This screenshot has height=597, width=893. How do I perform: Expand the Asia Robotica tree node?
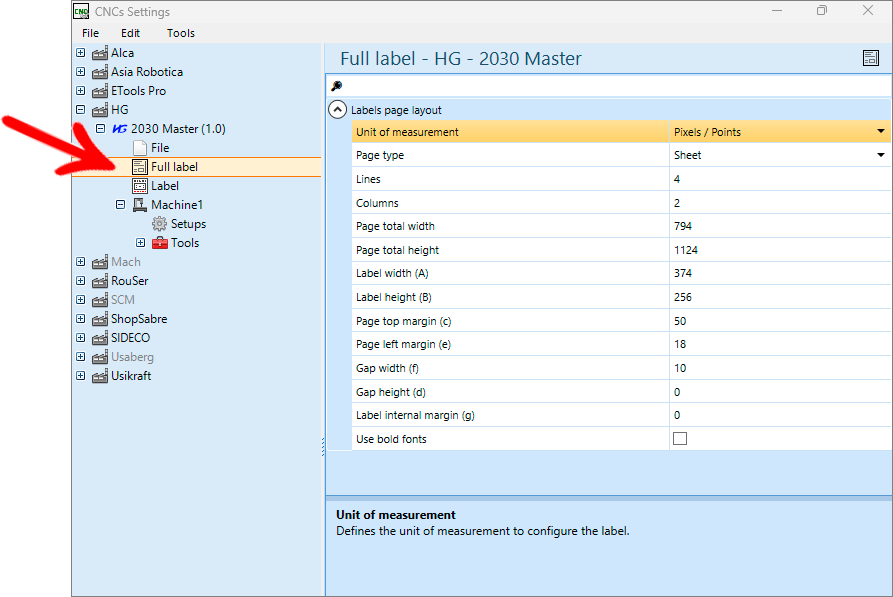click(80, 72)
